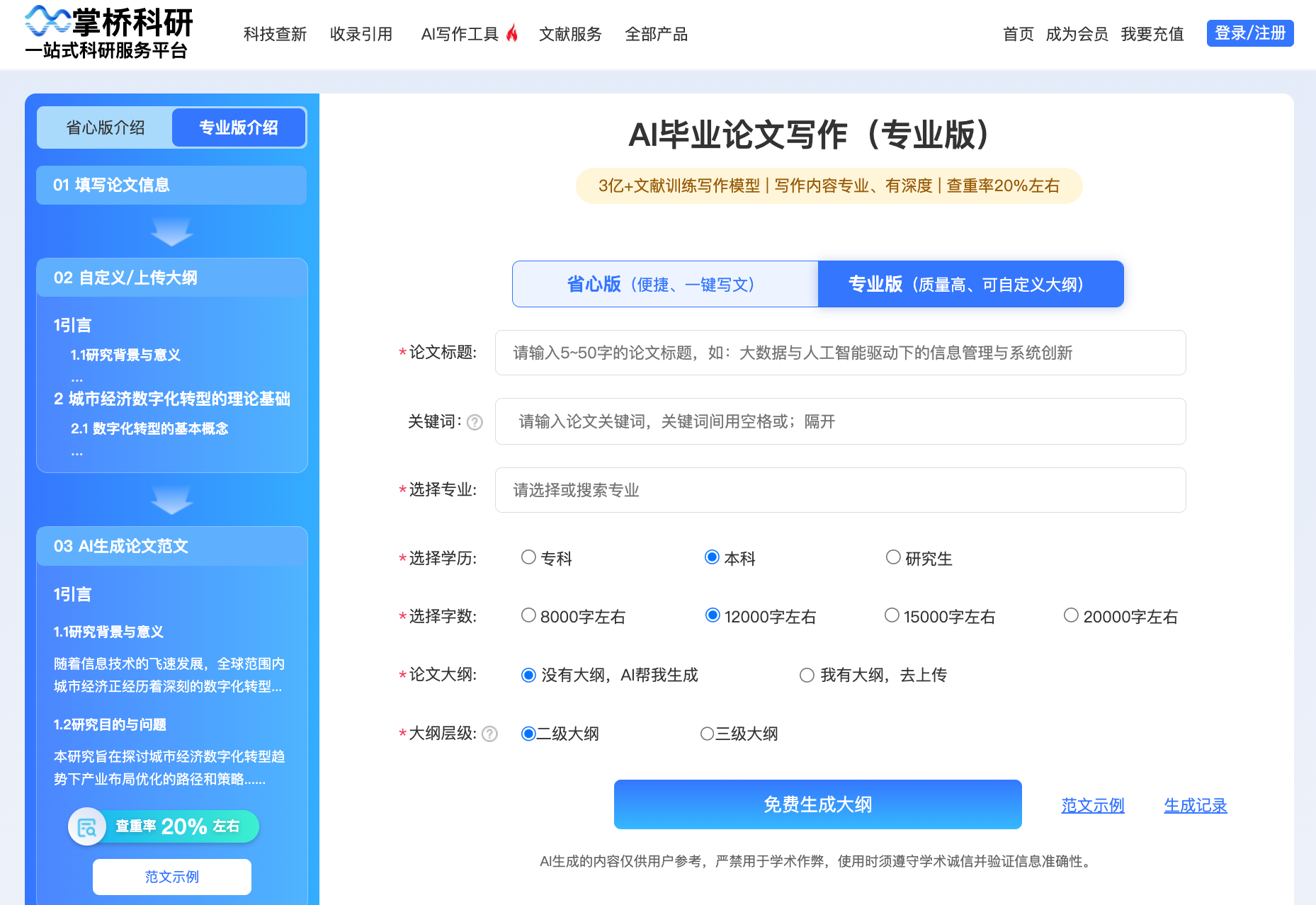Screen dimensions: 1316x905
Task: Switch to 省心版（便捷、一键写文） tab
Action: [665, 284]
